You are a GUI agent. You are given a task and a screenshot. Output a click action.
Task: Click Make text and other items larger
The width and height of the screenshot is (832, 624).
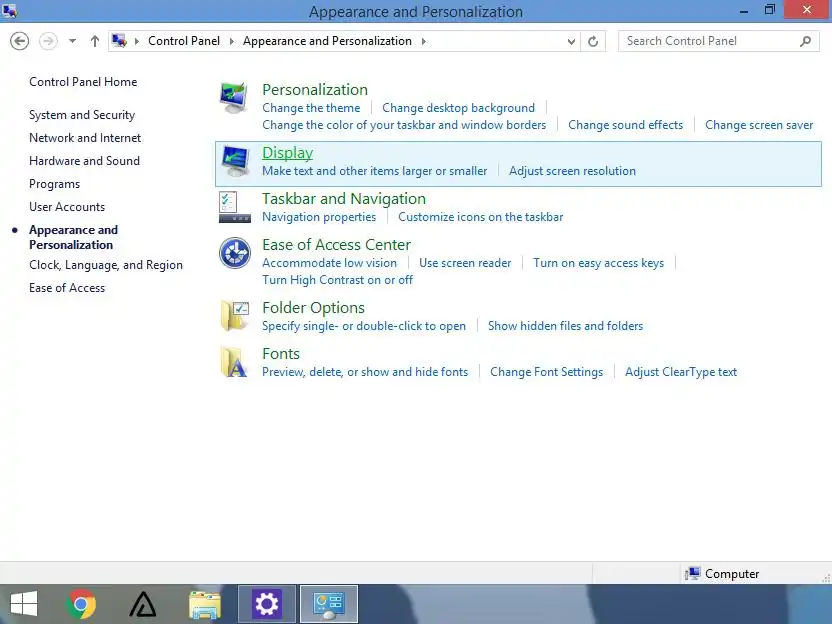pos(375,171)
